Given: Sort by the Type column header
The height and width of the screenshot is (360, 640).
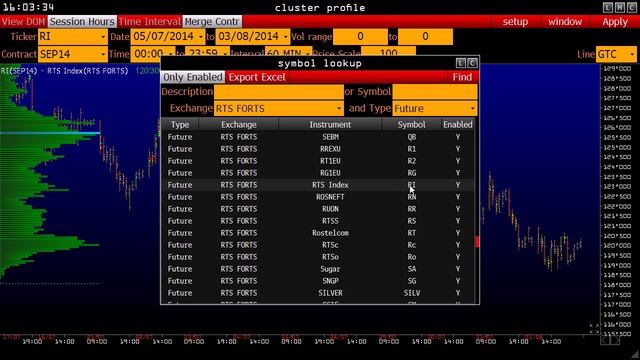Looking at the screenshot, I should (180, 124).
